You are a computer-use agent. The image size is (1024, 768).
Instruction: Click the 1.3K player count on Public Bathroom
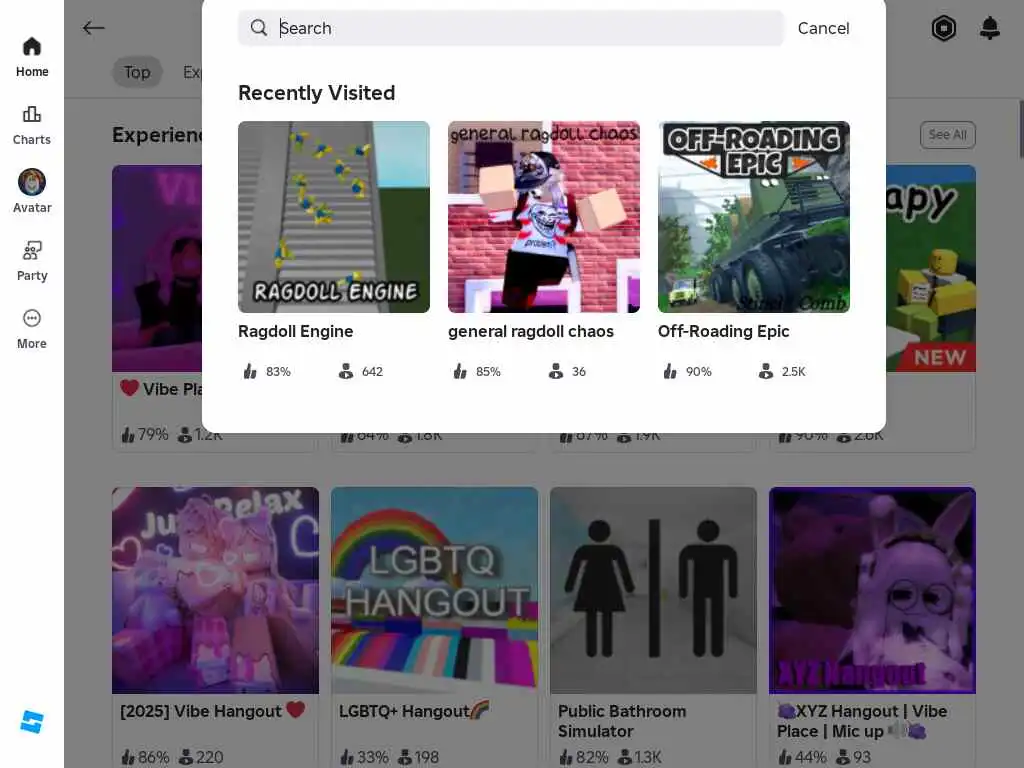[x=647, y=757]
